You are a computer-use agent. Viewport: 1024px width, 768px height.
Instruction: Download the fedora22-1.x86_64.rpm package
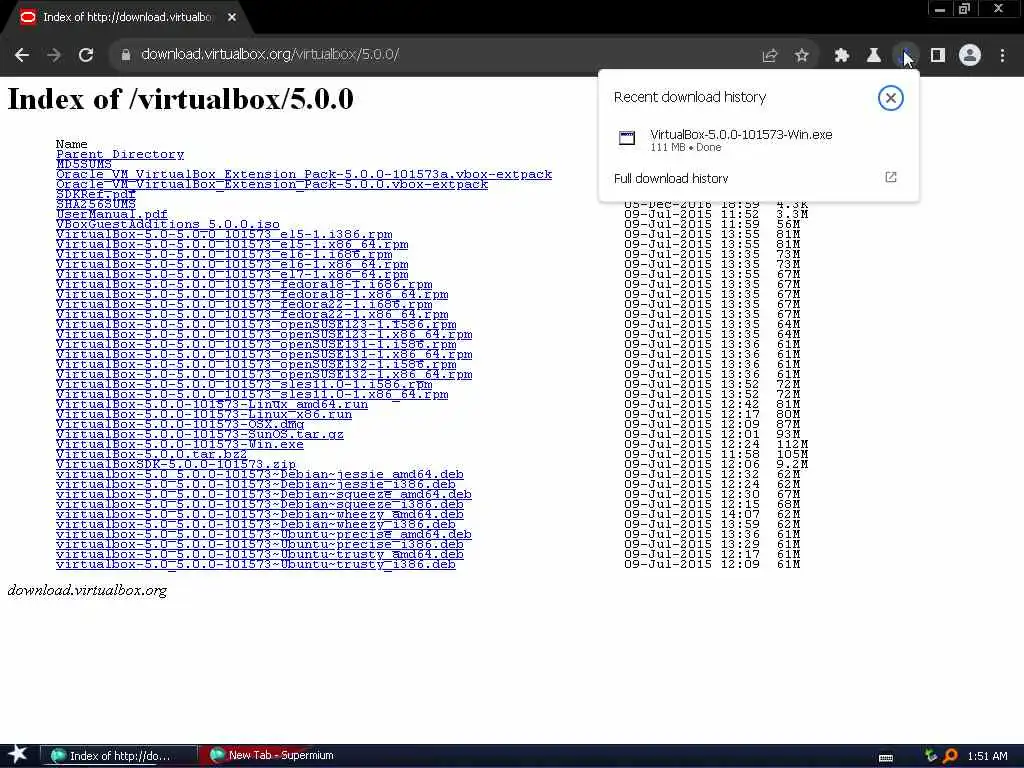tap(252, 314)
